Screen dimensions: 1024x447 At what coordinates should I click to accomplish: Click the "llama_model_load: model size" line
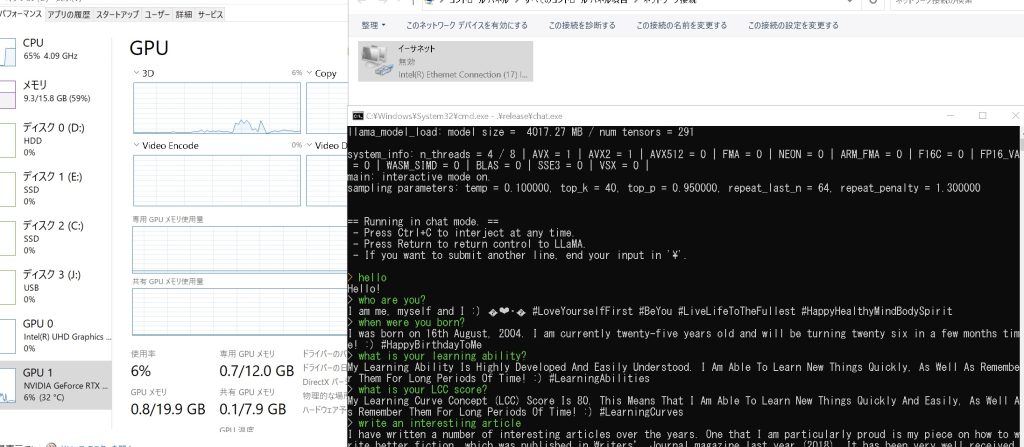520,132
